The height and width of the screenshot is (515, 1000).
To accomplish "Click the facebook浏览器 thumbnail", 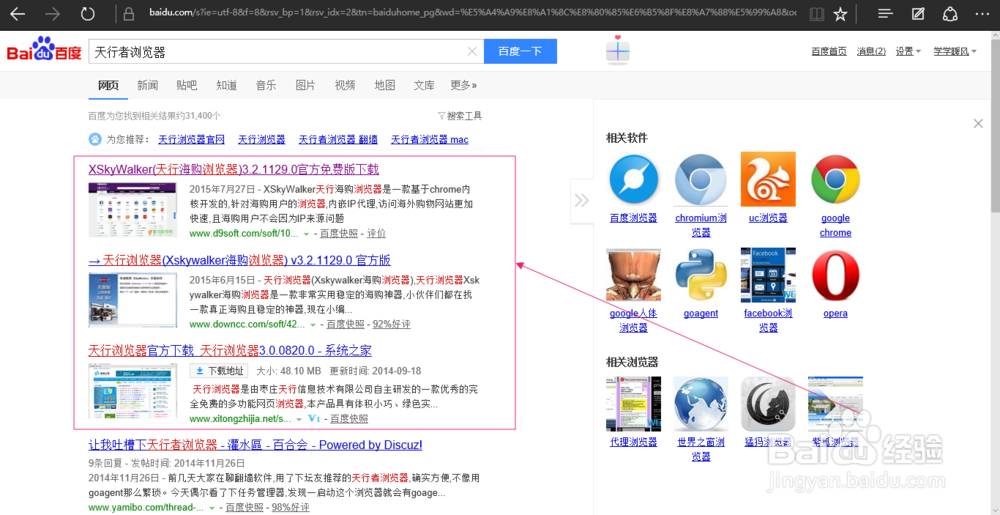I will tap(768, 275).
